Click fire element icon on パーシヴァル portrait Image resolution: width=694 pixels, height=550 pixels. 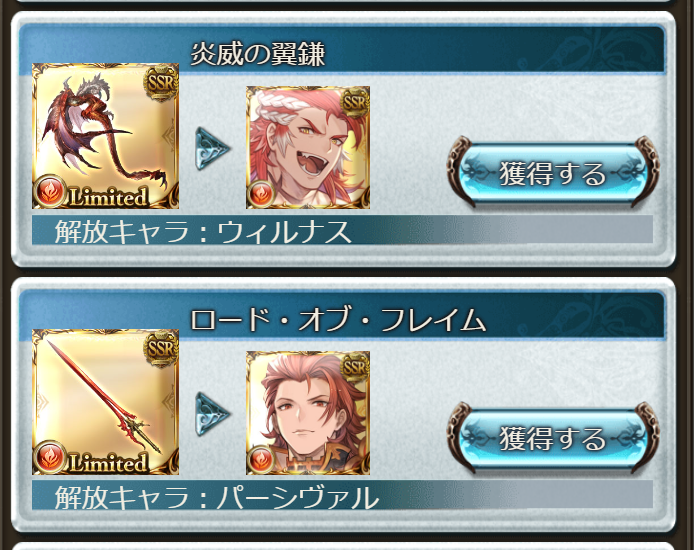pyautogui.click(x=261, y=460)
